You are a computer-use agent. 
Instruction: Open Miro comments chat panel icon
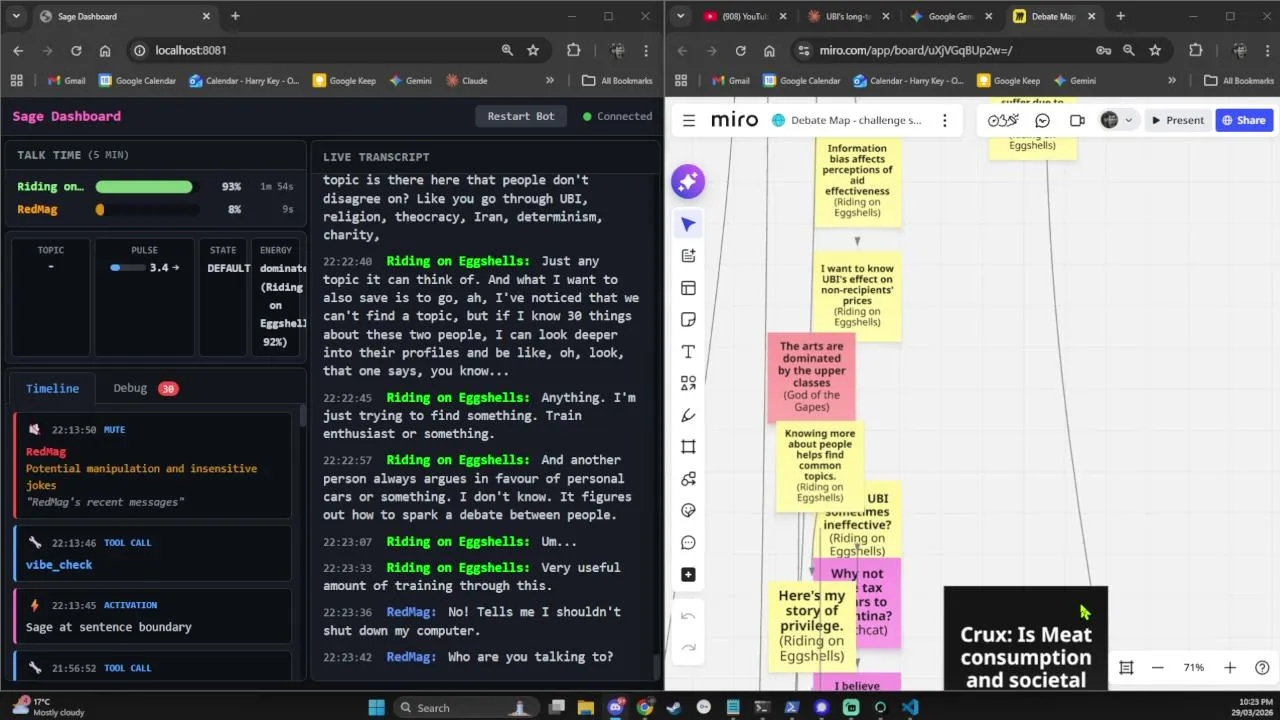click(1042, 120)
